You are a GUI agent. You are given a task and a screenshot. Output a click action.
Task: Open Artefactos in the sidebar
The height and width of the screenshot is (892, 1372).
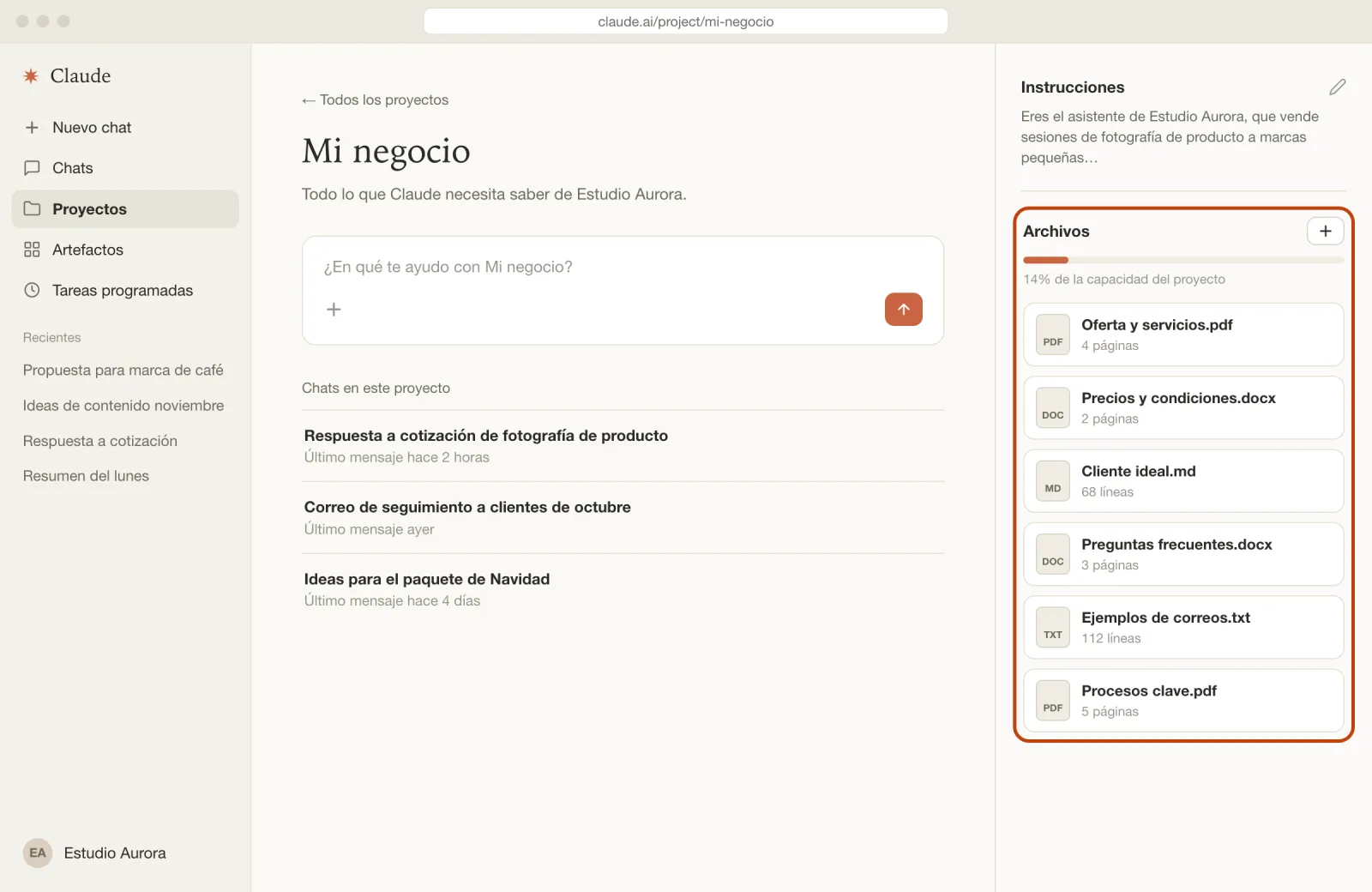point(125,250)
